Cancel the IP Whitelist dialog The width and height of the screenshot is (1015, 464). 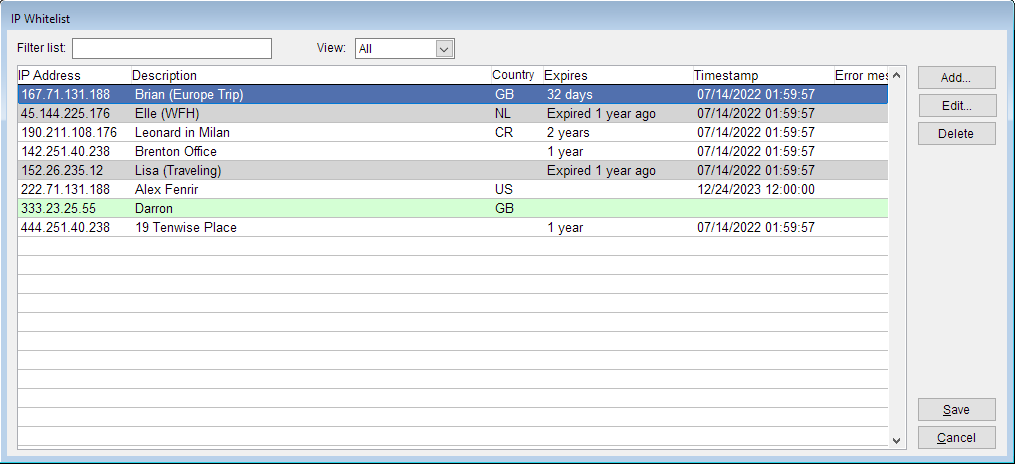pos(956,438)
